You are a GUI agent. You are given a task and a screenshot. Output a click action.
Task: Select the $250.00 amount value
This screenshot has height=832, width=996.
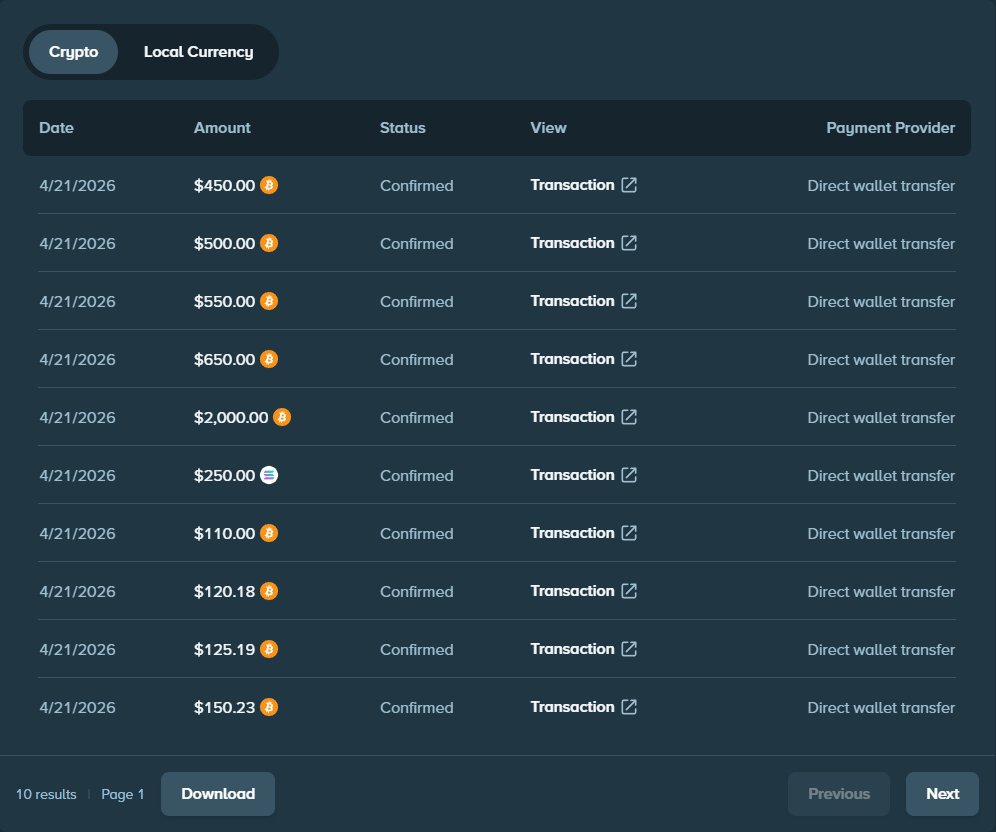click(224, 475)
